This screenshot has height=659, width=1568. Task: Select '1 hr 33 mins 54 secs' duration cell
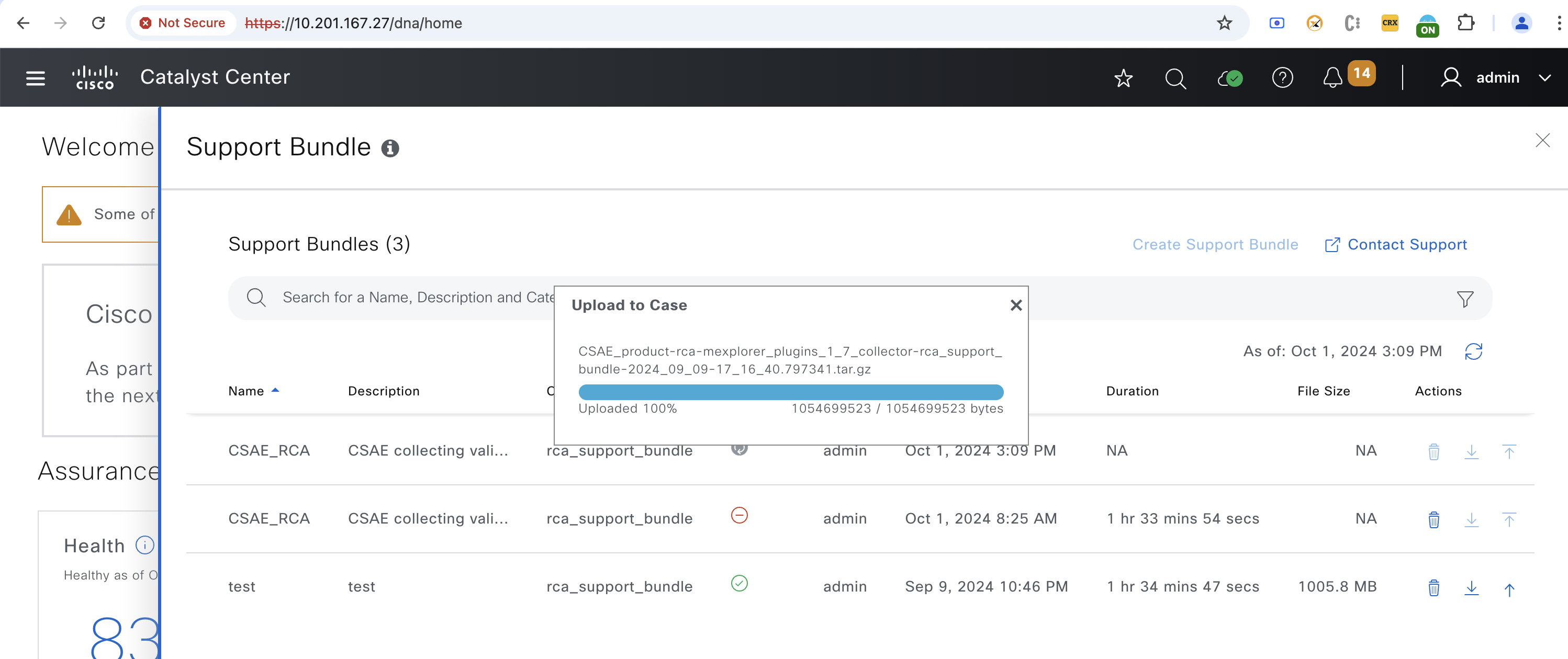(x=1183, y=518)
